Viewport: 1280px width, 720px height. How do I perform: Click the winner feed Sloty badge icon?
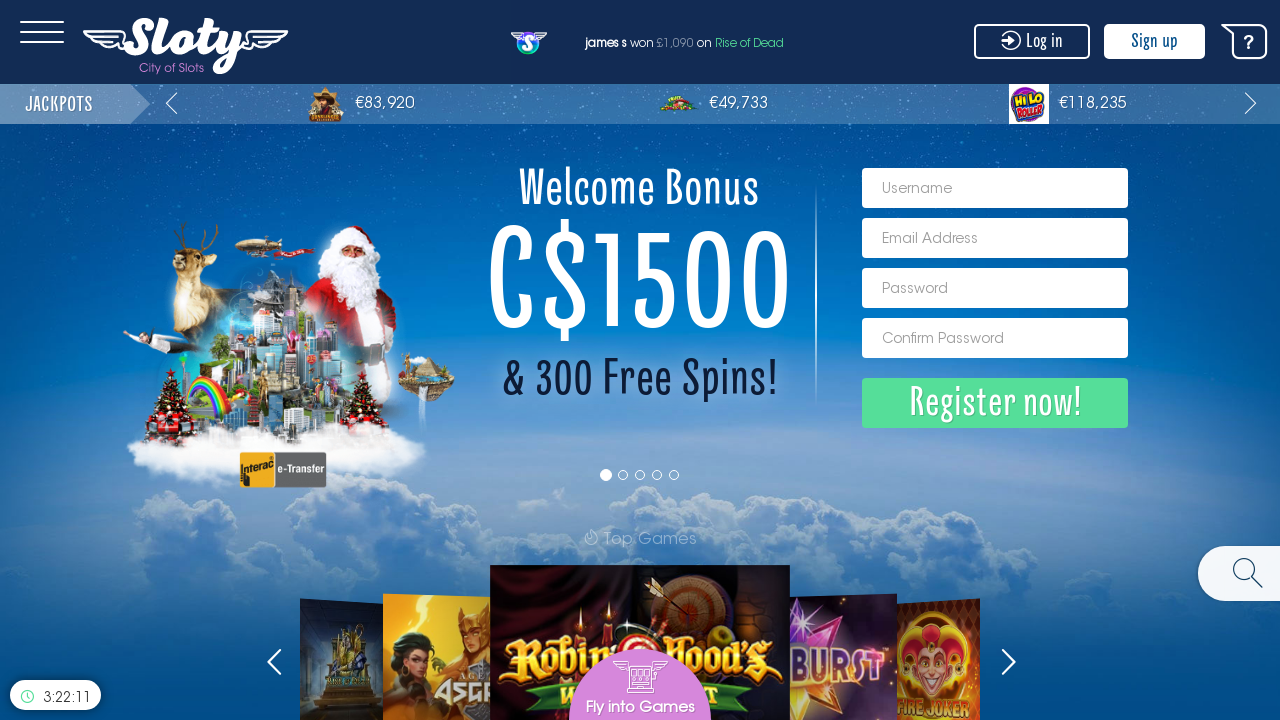[529, 43]
